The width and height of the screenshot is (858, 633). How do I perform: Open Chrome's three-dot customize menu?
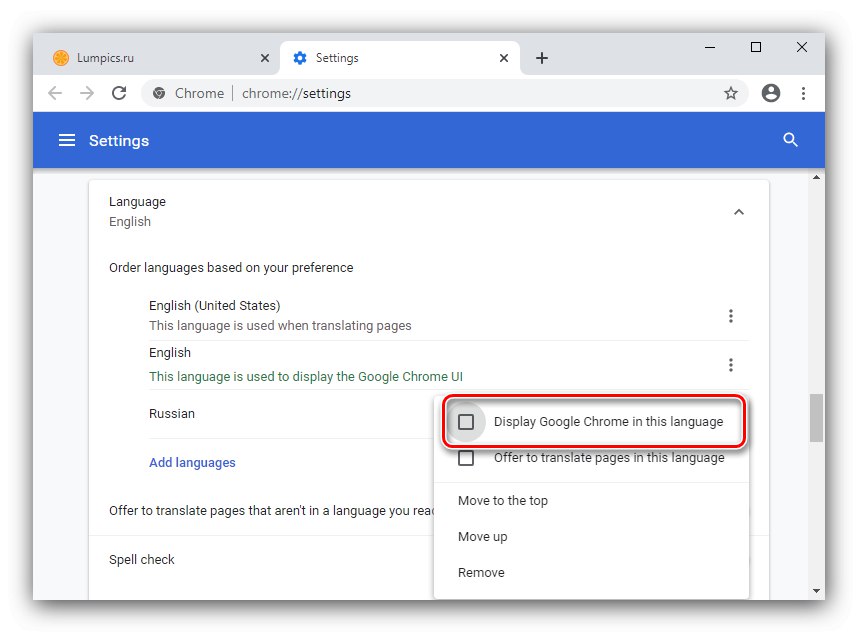click(803, 94)
